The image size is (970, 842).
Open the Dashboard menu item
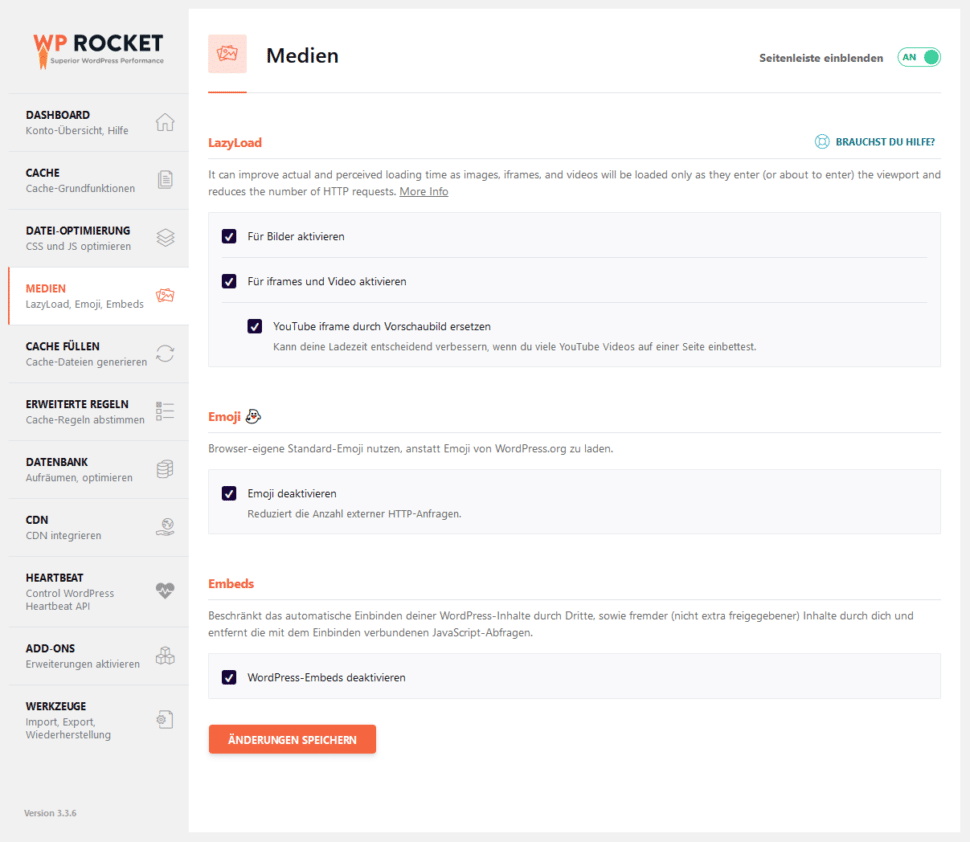point(98,122)
